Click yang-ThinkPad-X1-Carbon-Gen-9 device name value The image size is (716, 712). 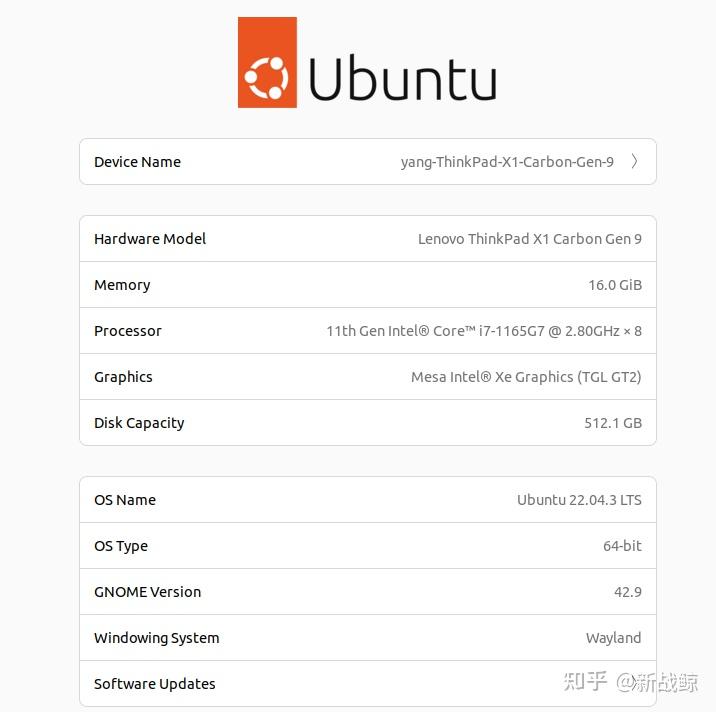507,162
